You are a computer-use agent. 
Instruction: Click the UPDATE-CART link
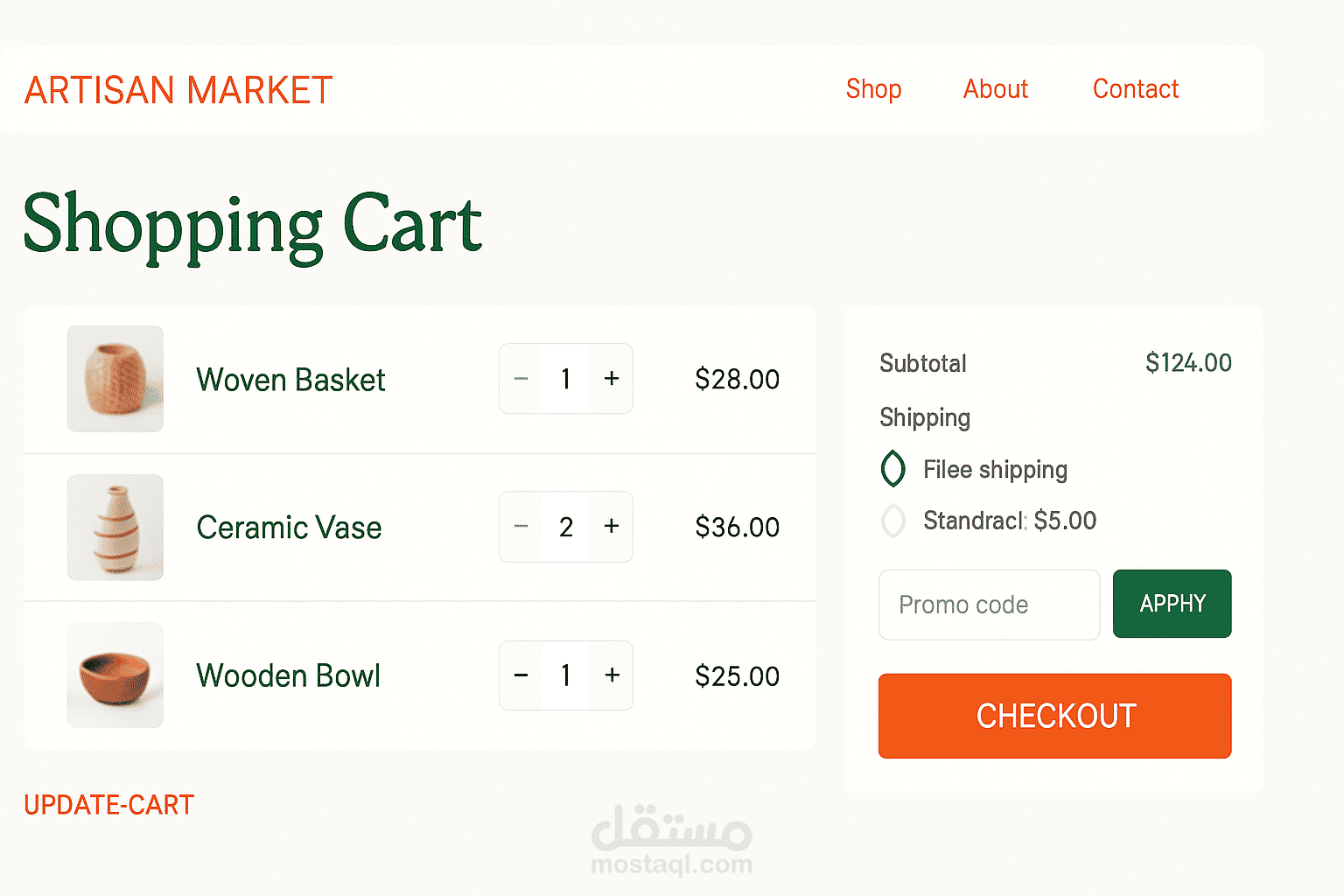click(x=109, y=805)
